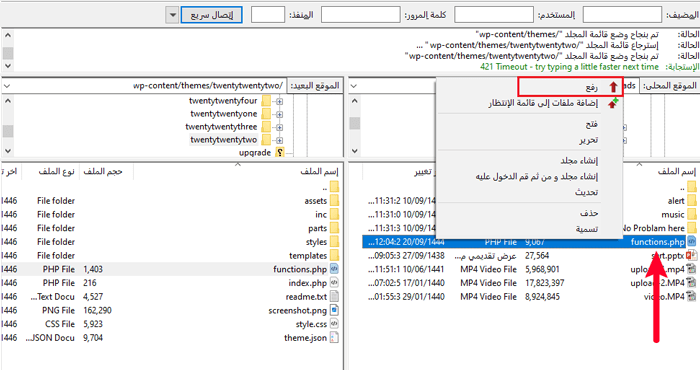Click the message log scrollbar down arrow
Viewport: 700px width, 370px height.
(8, 65)
